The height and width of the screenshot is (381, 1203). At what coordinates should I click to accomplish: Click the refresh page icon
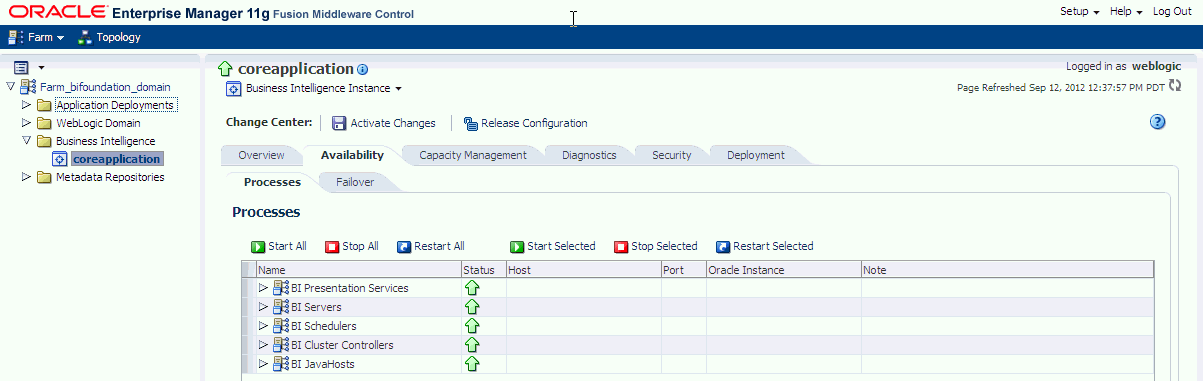[1175, 87]
